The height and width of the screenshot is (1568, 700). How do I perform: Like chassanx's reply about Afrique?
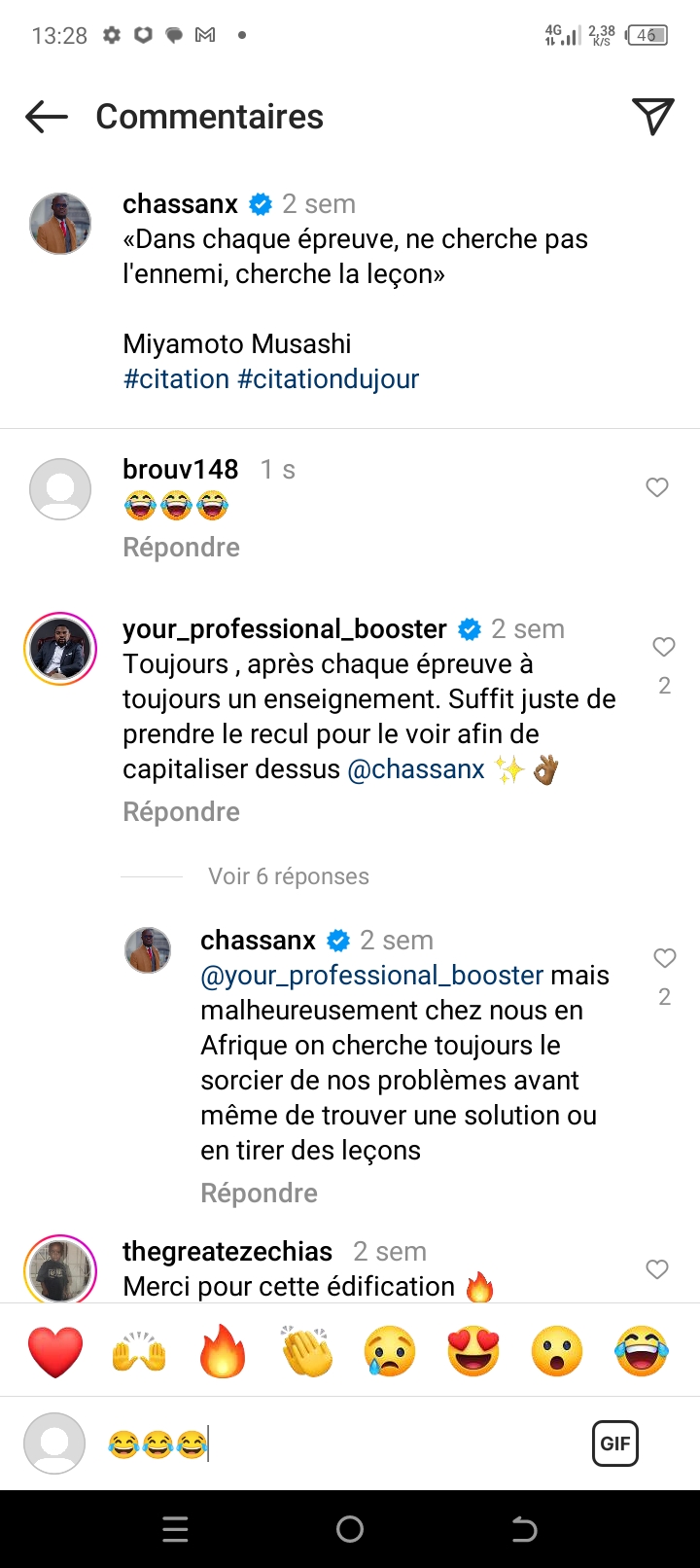[665, 958]
